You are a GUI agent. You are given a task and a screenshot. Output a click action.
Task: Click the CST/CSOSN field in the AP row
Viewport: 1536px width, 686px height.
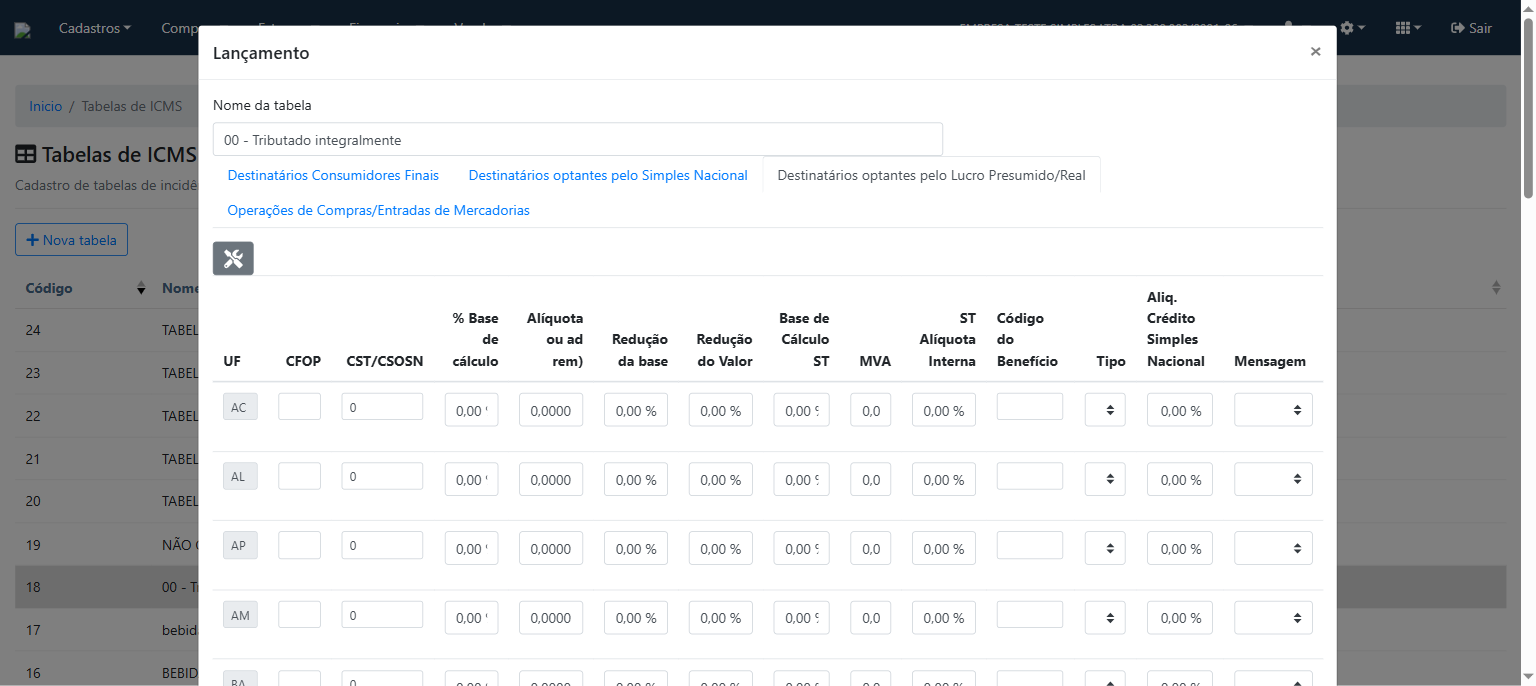382,544
